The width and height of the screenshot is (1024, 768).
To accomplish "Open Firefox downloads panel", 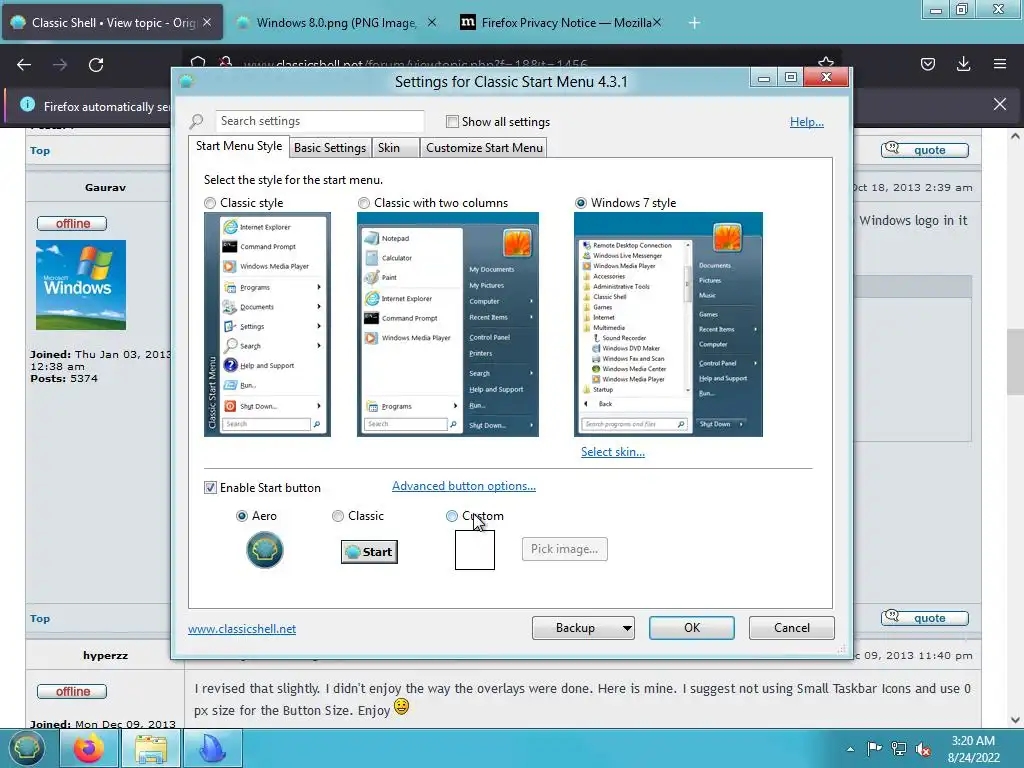I will click(964, 64).
